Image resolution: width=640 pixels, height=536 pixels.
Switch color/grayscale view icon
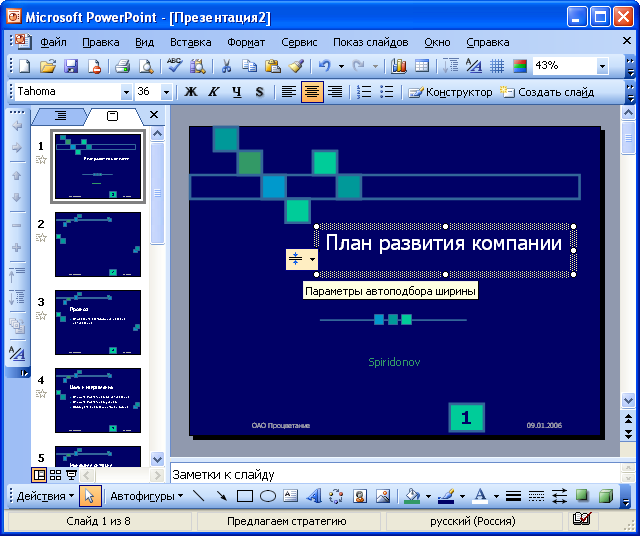520,66
